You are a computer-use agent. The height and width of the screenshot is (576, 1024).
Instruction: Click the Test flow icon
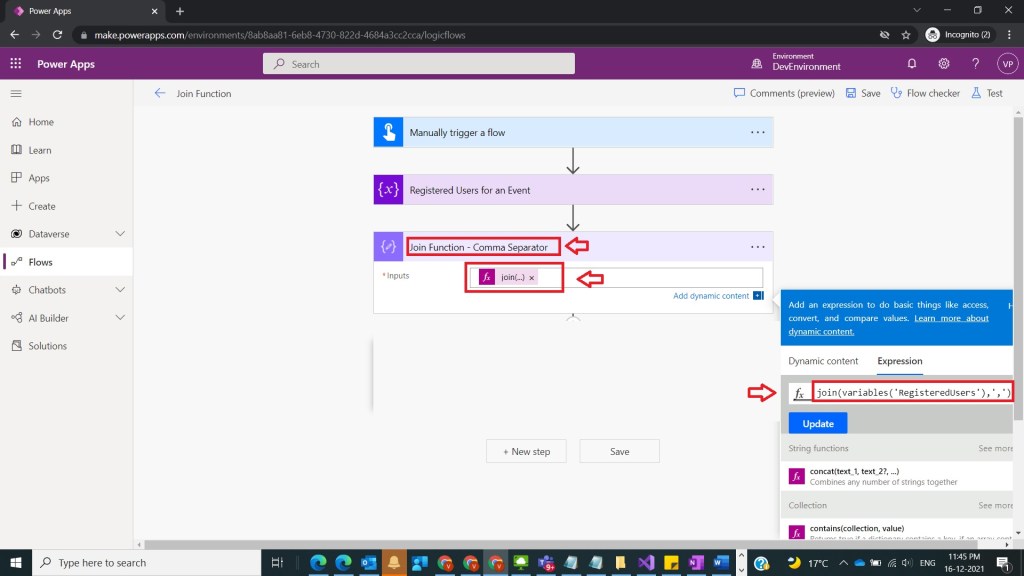987,92
